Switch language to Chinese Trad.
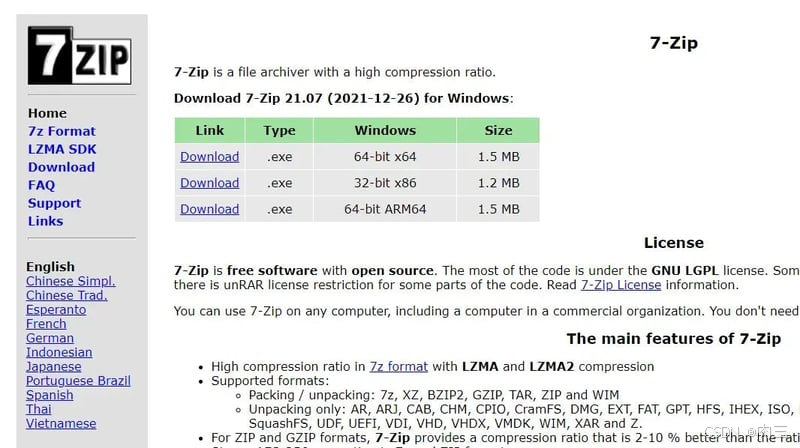 tap(67, 295)
